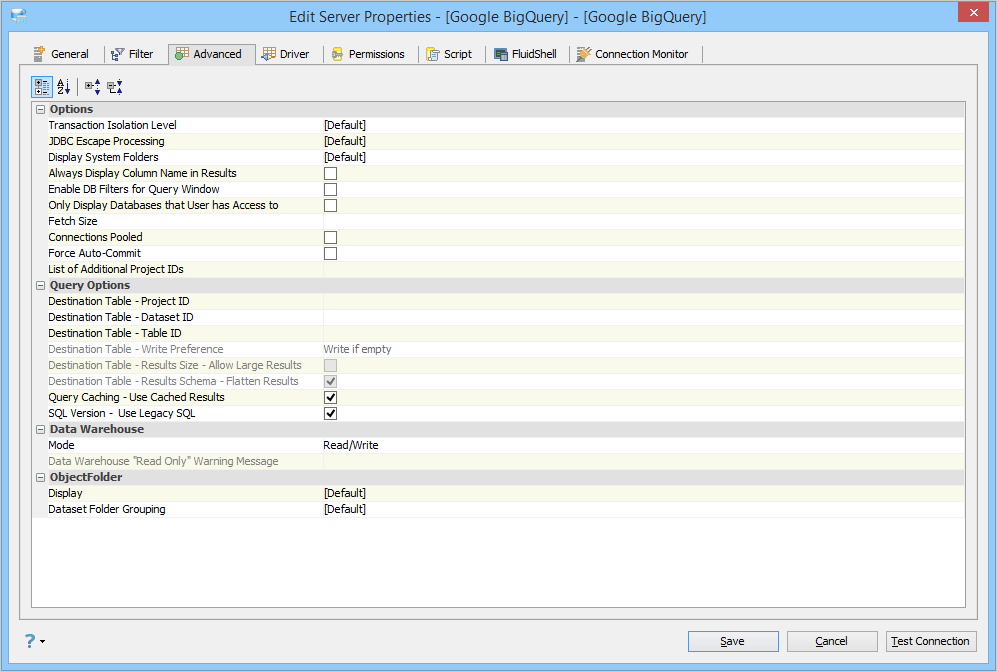Select the Advanced tab

click(x=212, y=54)
